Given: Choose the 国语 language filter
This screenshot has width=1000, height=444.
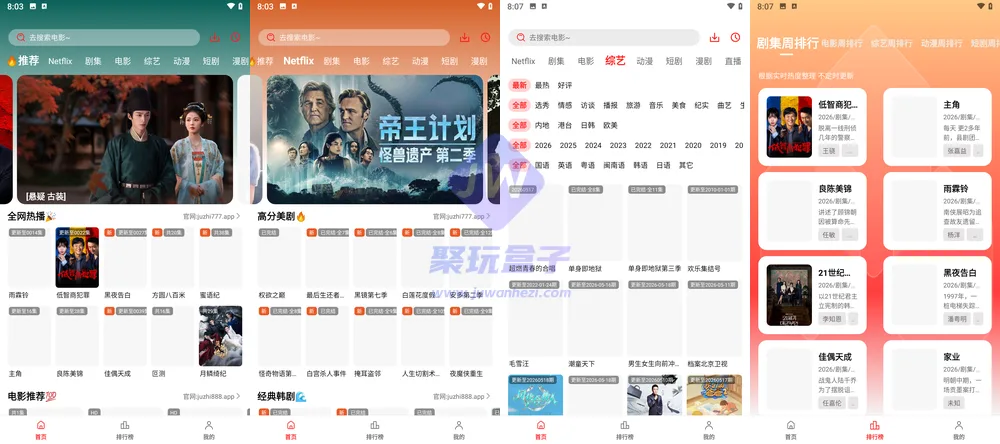Looking at the screenshot, I should pyautogui.click(x=542, y=165).
